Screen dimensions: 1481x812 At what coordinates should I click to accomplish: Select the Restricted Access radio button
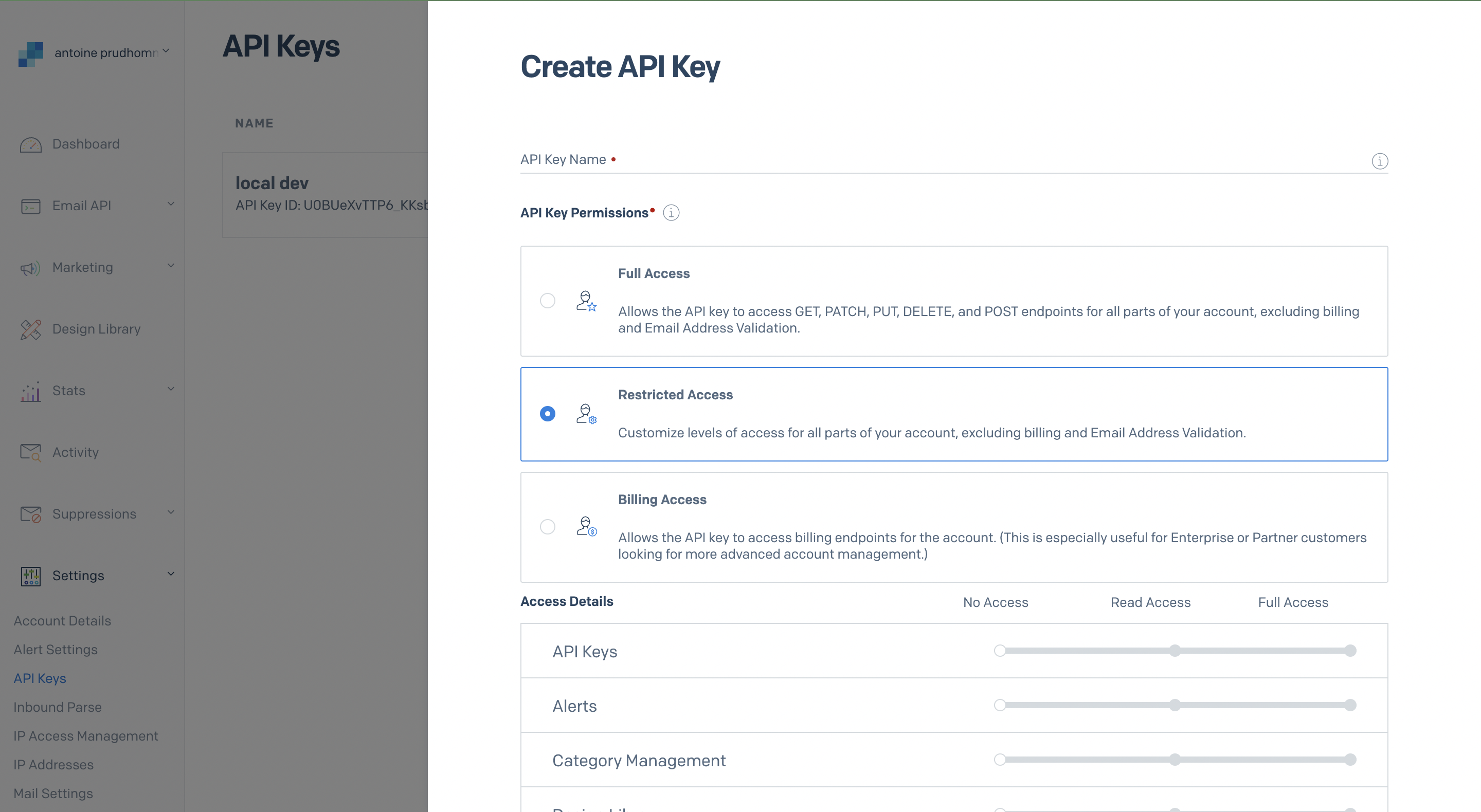coord(547,414)
